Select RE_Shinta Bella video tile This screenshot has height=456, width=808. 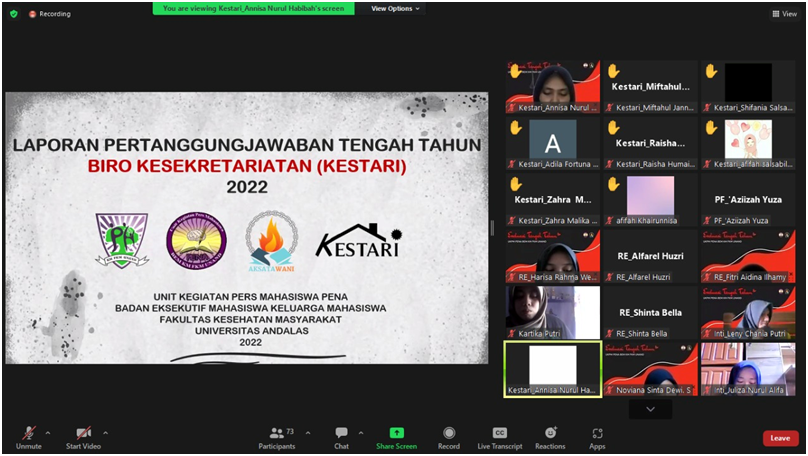pyautogui.click(x=650, y=313)
